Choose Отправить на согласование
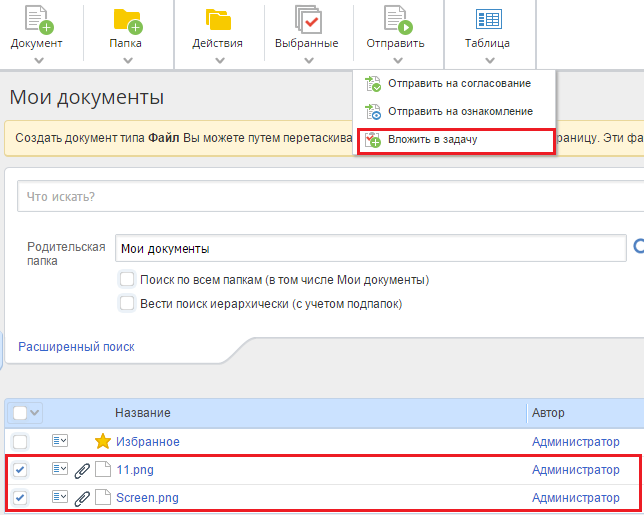This screenshot has height=515, width=644. click(459, 83)
